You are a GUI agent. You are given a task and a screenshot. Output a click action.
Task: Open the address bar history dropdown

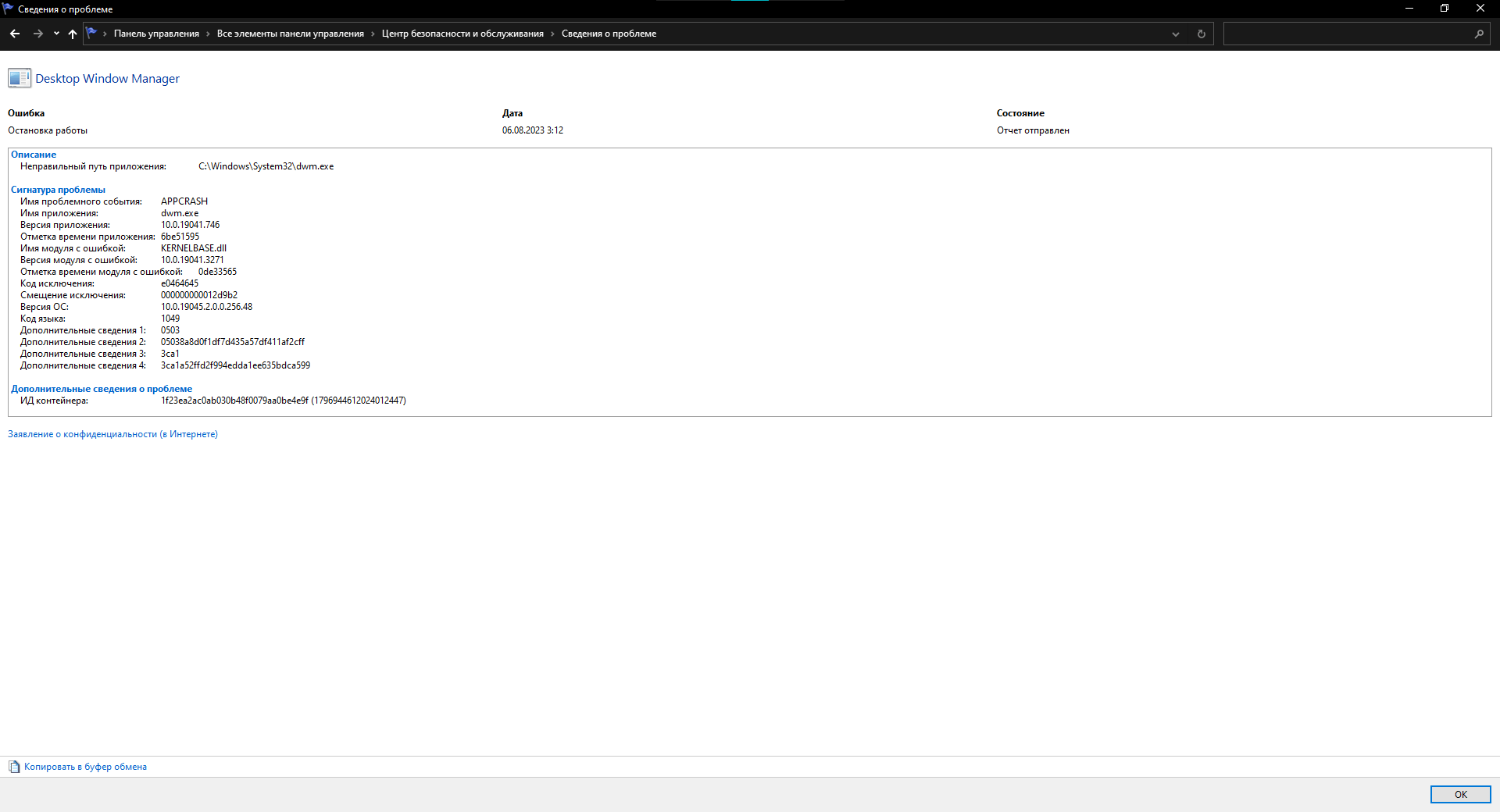pos(1175,34)
